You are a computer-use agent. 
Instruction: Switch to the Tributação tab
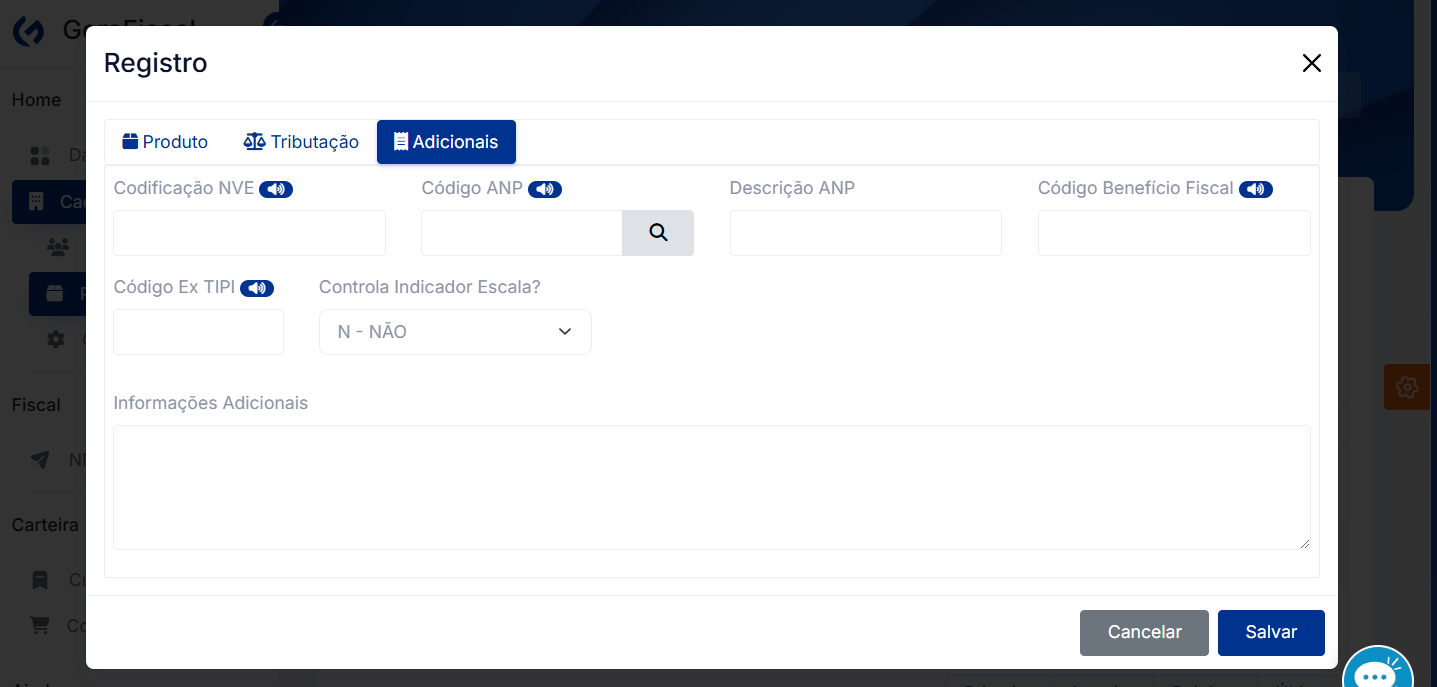click(x=301, y=142)
